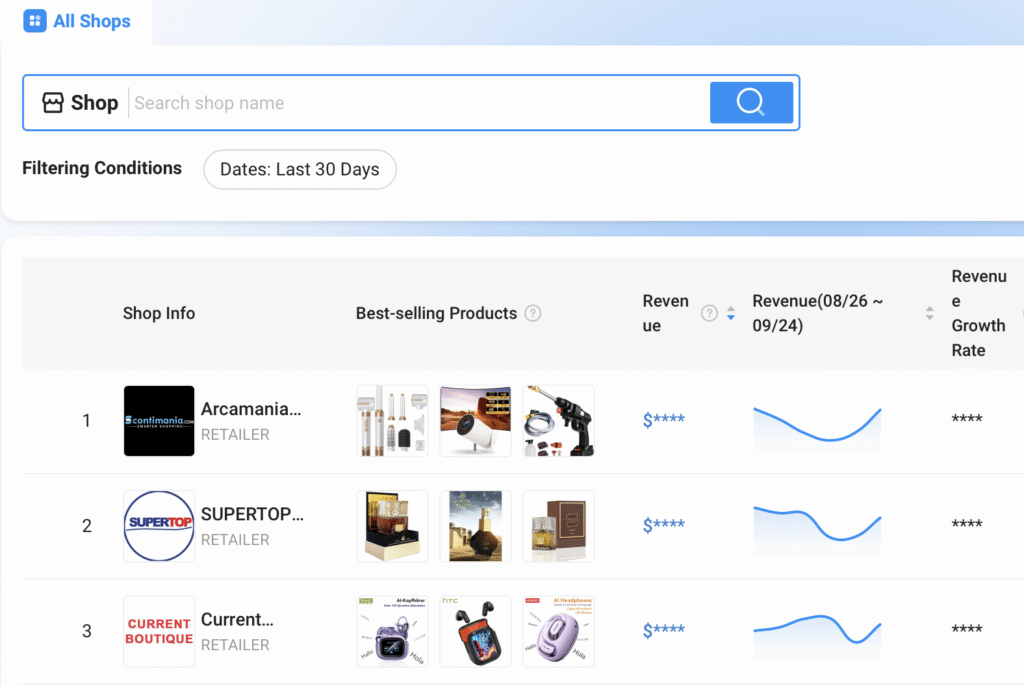Image resolution: width=1024 pixels, height=686 pixels.
Task: Click the help icon beside Revenue header
Action: click(709, 313)
